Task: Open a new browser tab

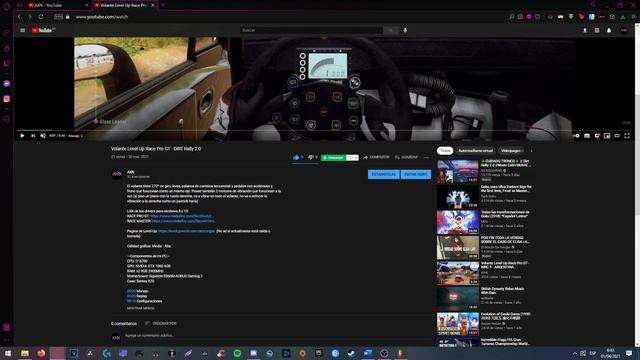Action: [x=162, y=5]
